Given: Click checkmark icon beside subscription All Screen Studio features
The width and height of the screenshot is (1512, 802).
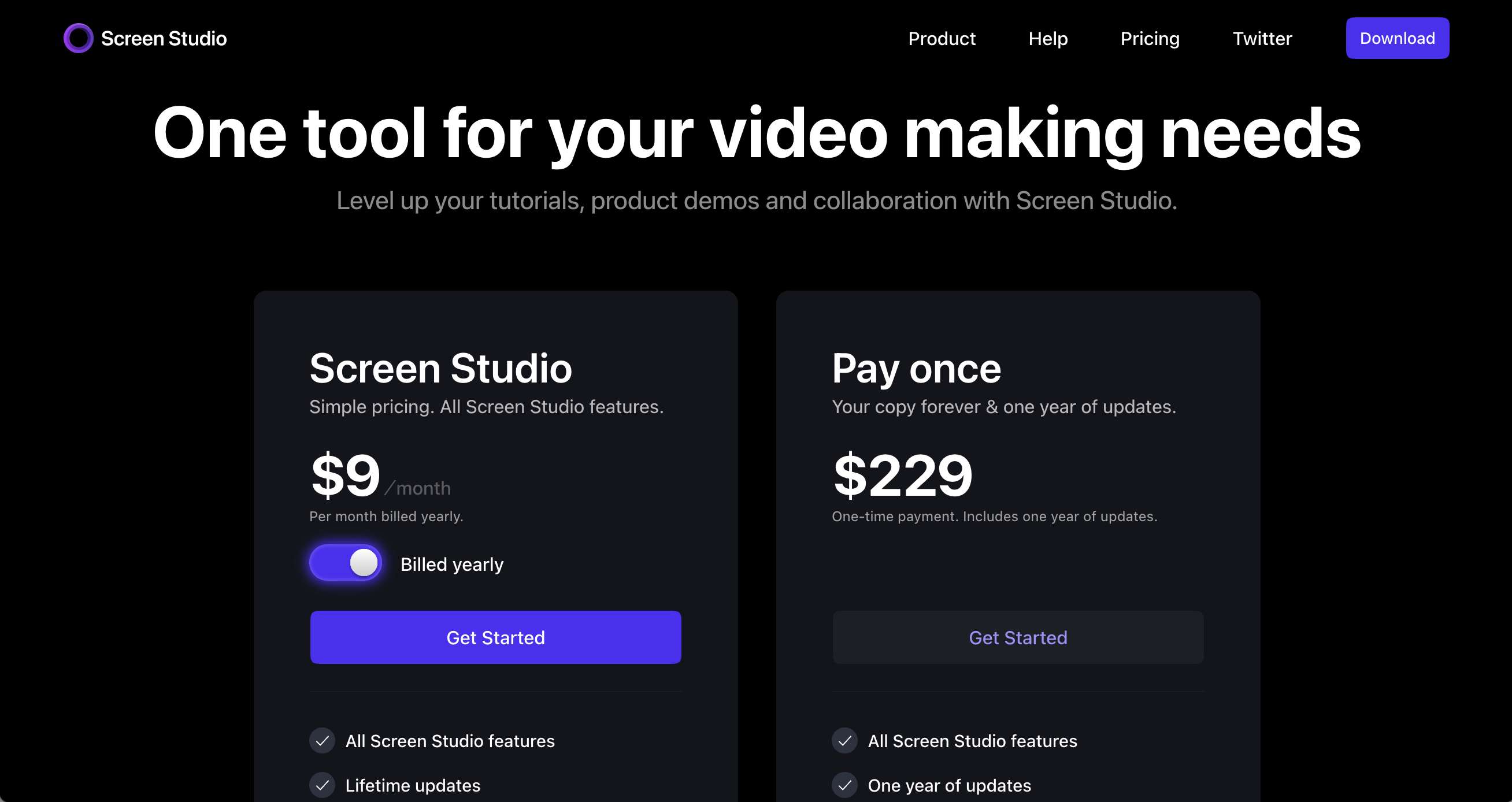Looking at the screenshot, I should (x=323, y=740).
